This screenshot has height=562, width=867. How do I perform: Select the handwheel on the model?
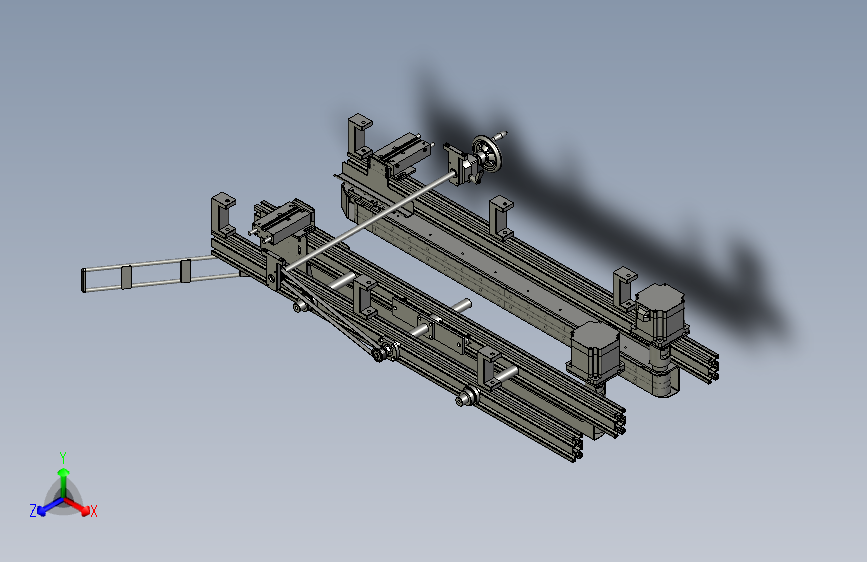[487, 153]
